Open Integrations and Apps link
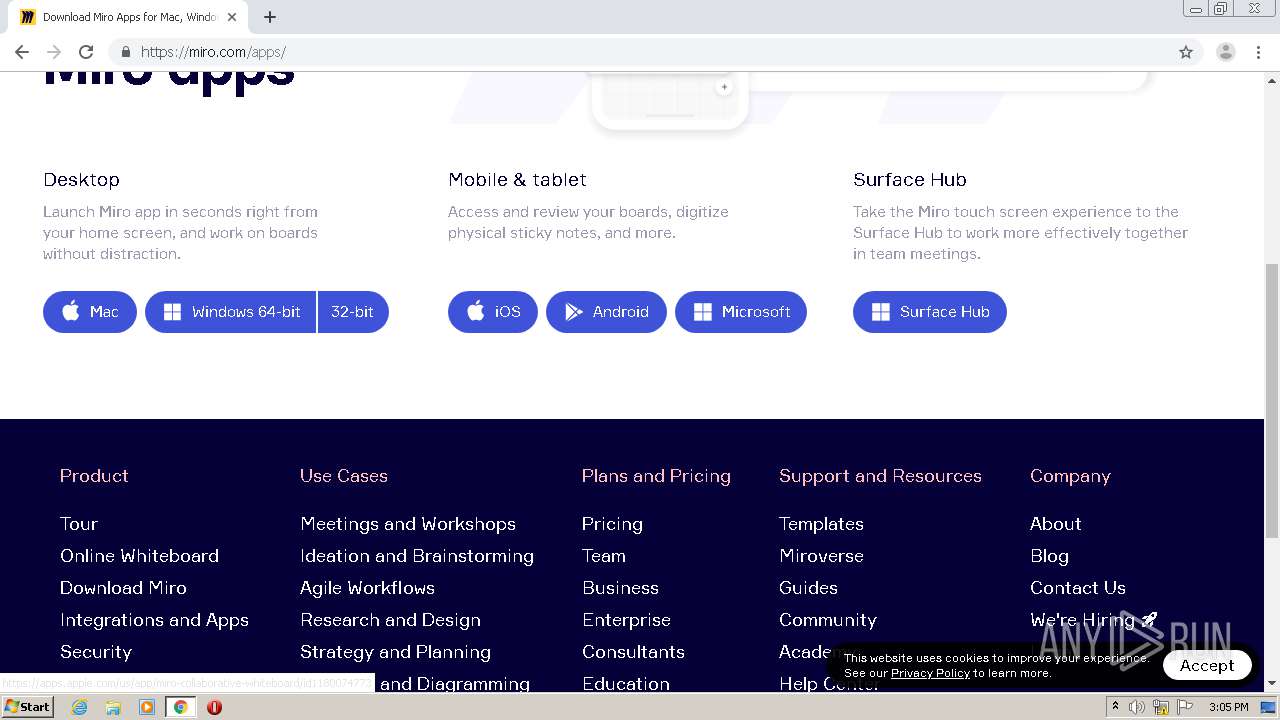The height and width of the screenshot is (720, 1280). pos(154,620)
